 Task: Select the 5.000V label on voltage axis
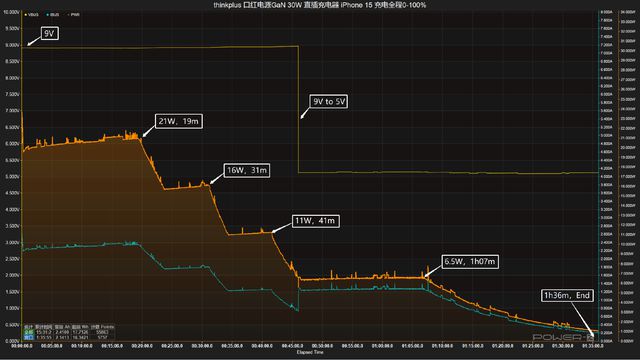tap(12, 177)
